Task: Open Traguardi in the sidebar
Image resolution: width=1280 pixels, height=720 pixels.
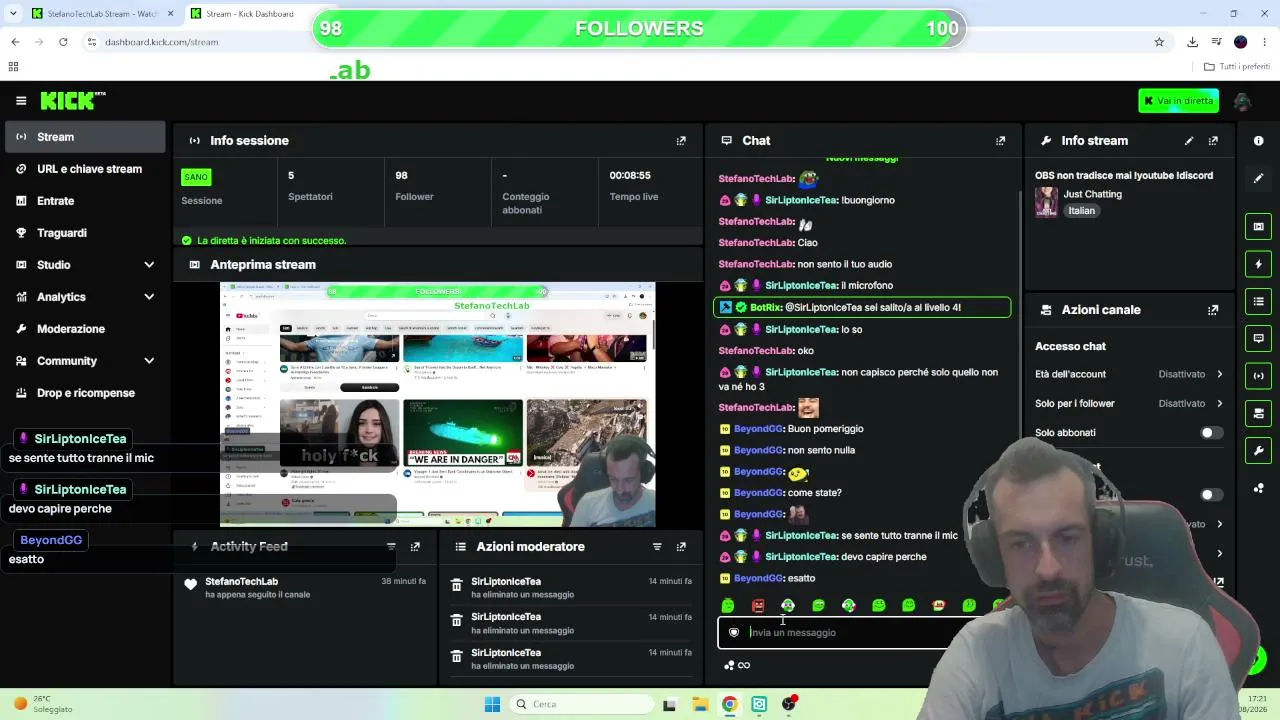Action: [x=85, y=233]
